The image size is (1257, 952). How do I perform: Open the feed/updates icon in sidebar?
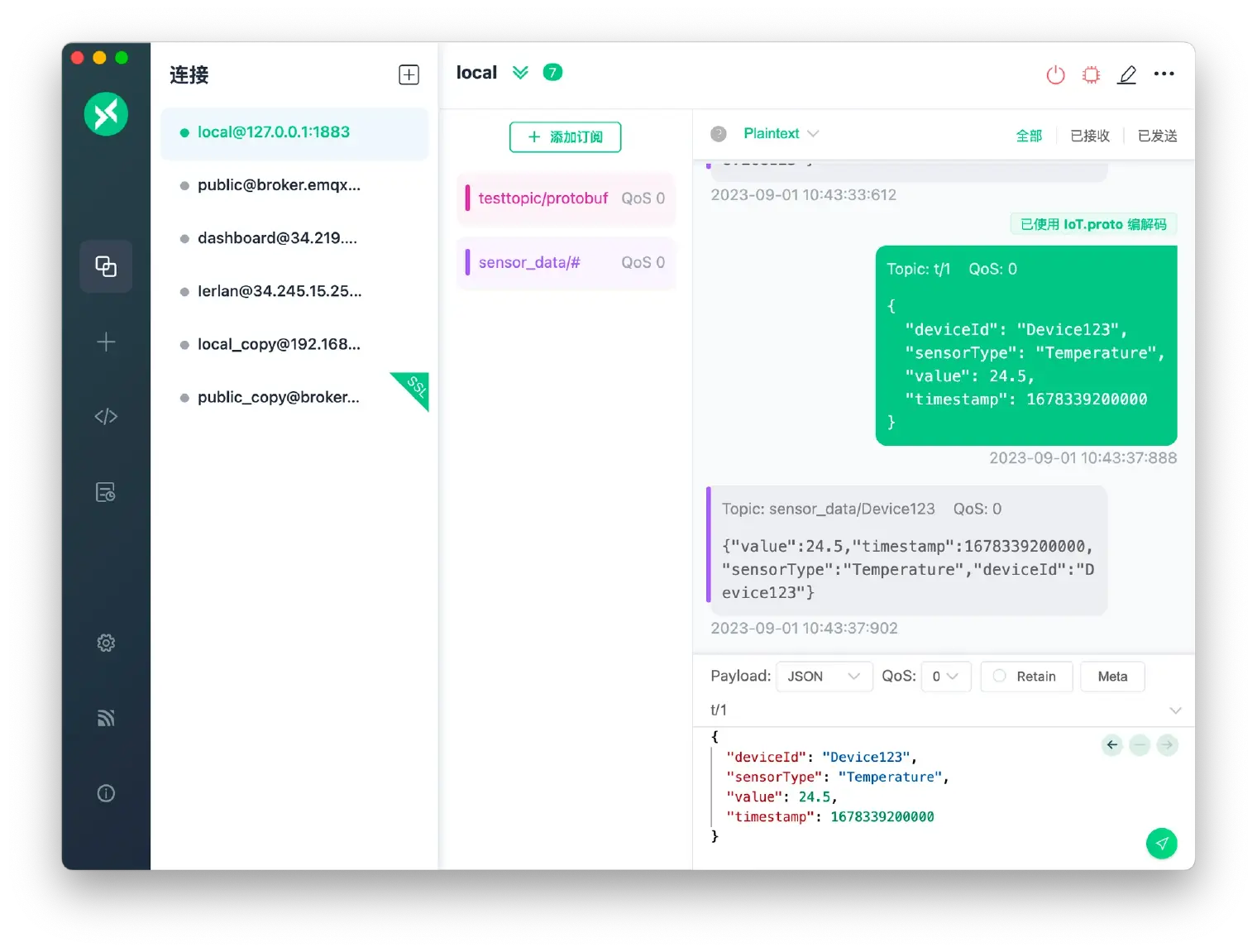tap(106, 718)
